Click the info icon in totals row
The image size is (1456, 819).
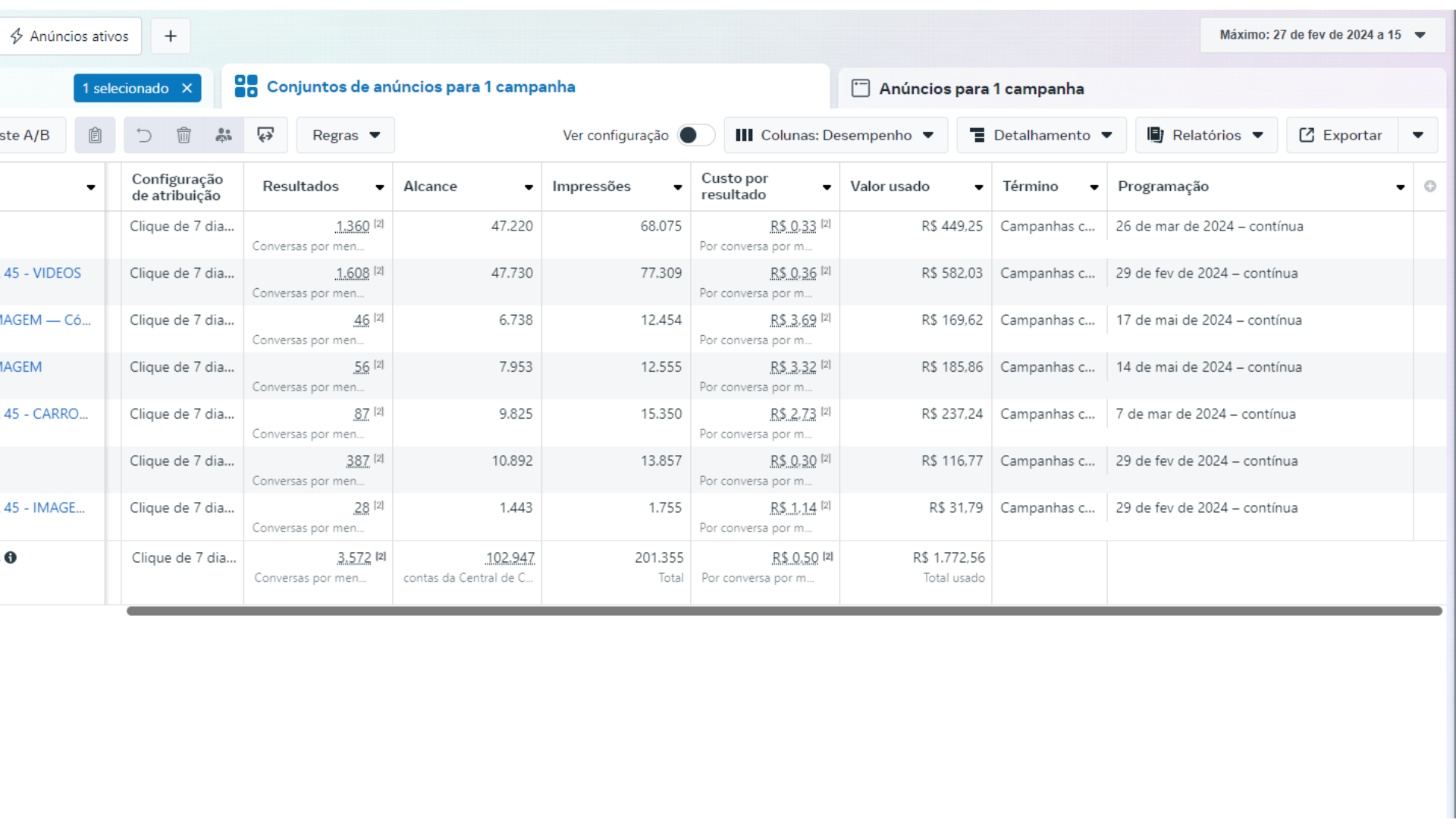tap(11, 557)
